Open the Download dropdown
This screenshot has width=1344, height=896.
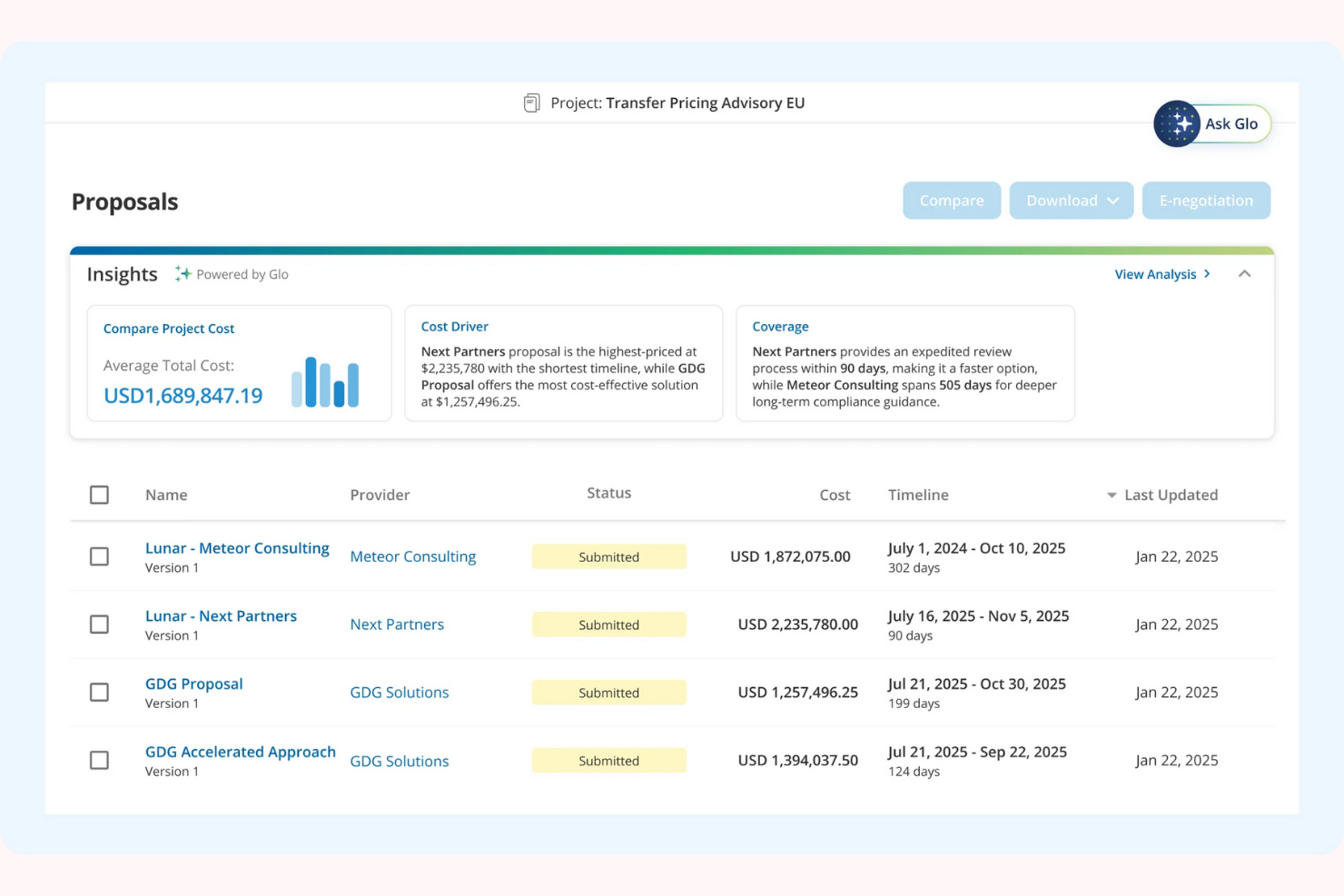(1071, 200)
